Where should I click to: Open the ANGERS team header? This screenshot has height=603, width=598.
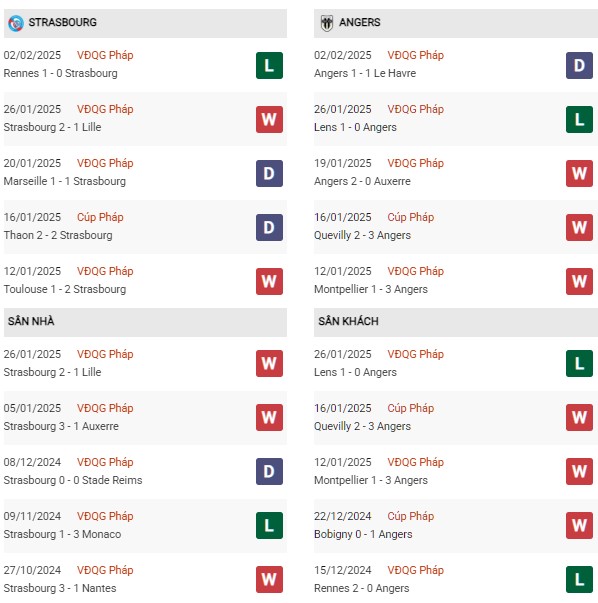tap(456, 23)
